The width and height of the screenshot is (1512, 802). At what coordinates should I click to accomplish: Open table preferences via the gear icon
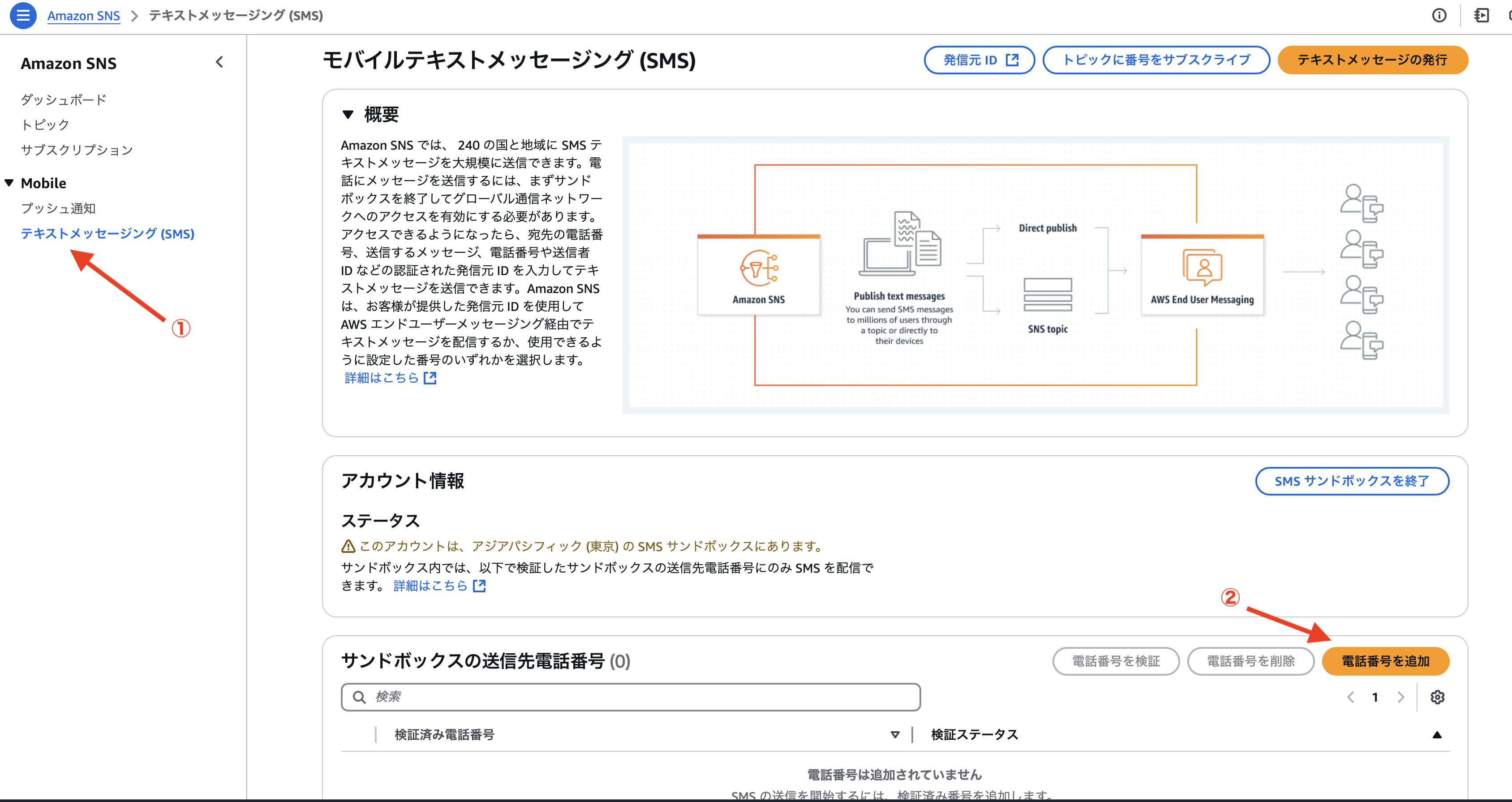tap(1438, 697)
